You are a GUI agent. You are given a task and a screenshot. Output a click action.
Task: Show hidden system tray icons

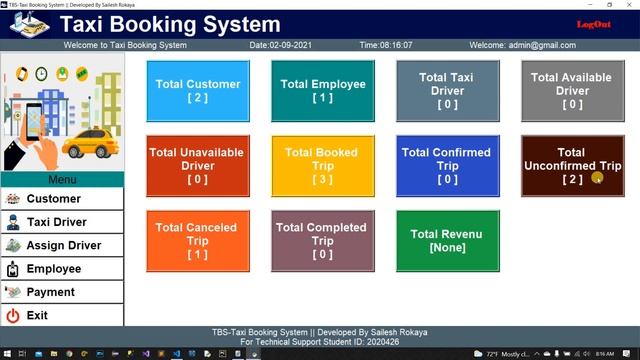click(537, 354)
